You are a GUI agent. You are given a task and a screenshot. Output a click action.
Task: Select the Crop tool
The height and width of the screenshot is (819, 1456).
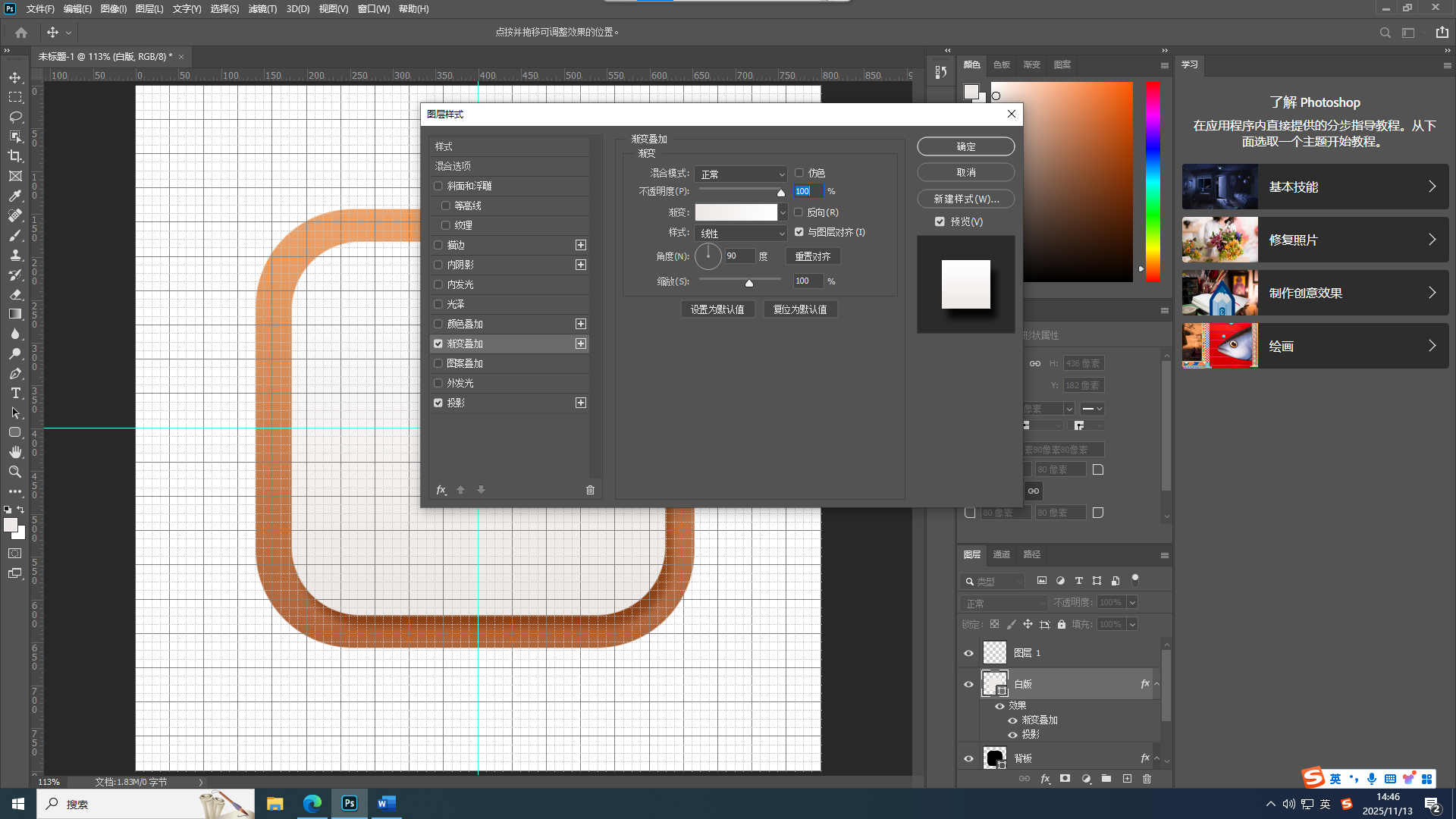(15, 156)
